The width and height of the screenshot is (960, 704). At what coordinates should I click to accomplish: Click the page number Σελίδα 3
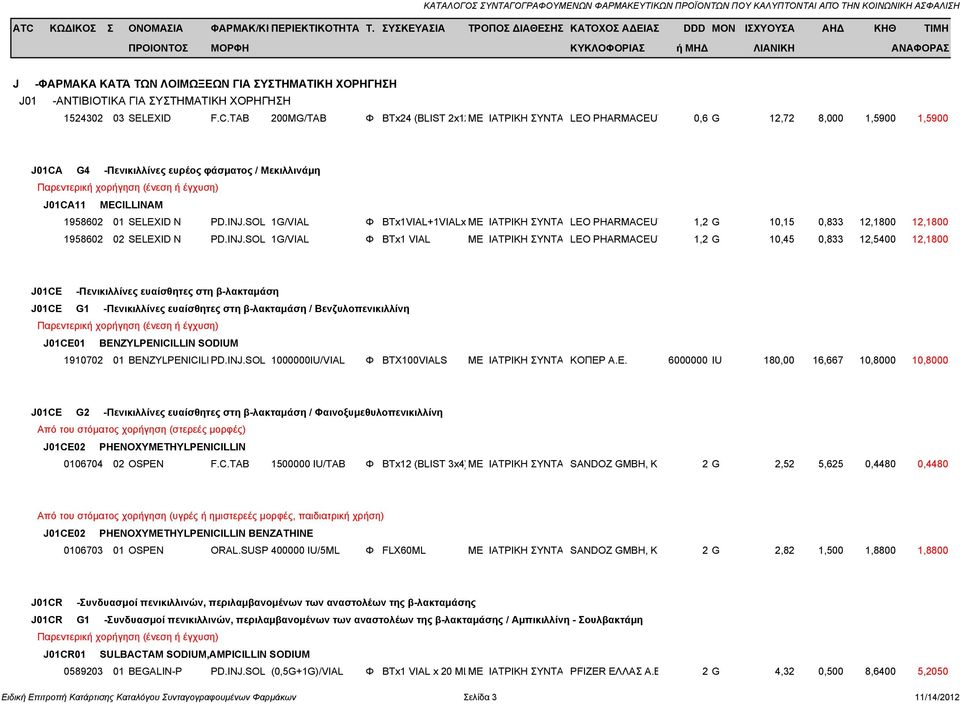(480, 697)
